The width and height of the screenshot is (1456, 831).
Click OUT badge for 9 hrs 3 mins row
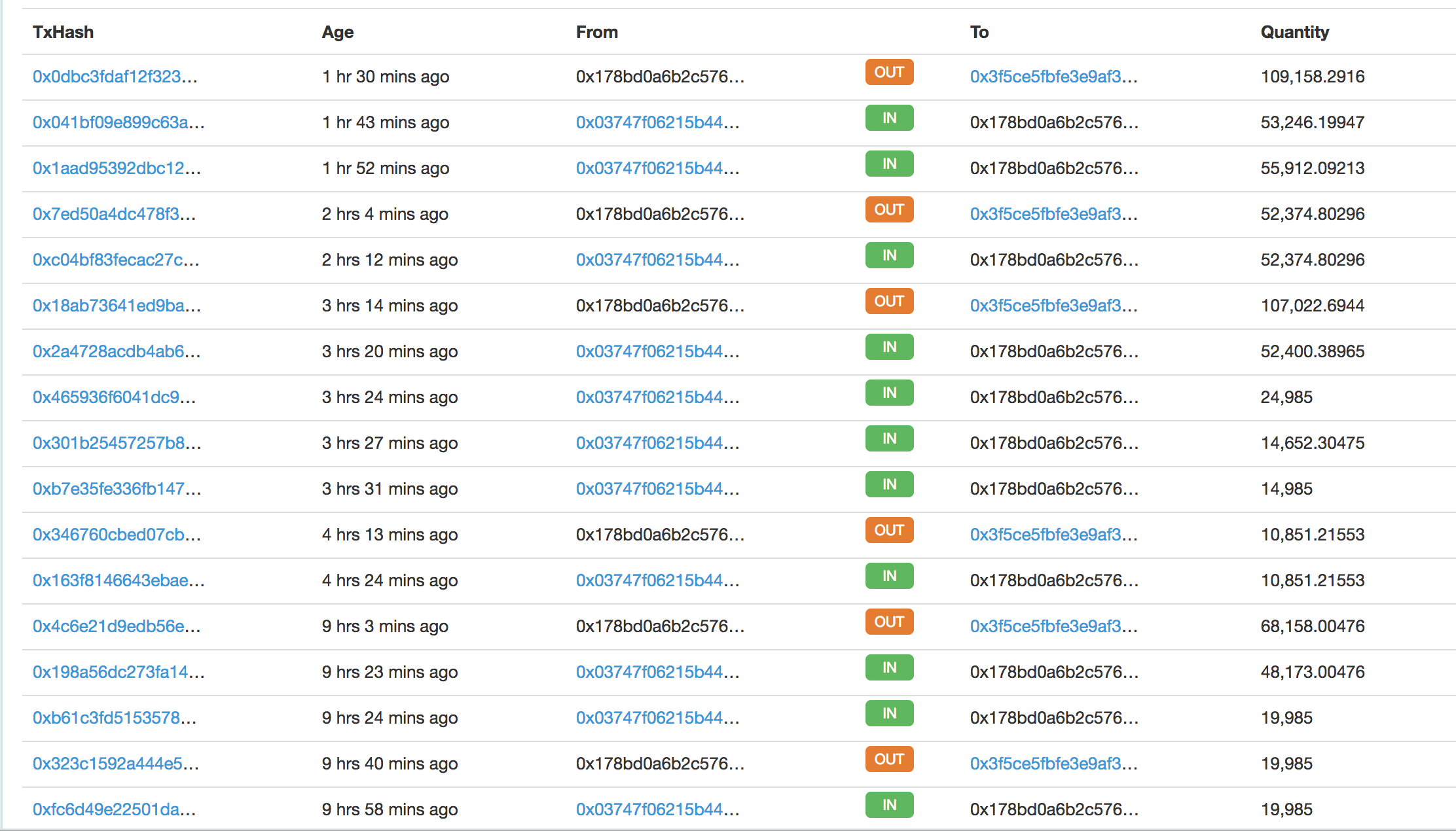[888, 622]
